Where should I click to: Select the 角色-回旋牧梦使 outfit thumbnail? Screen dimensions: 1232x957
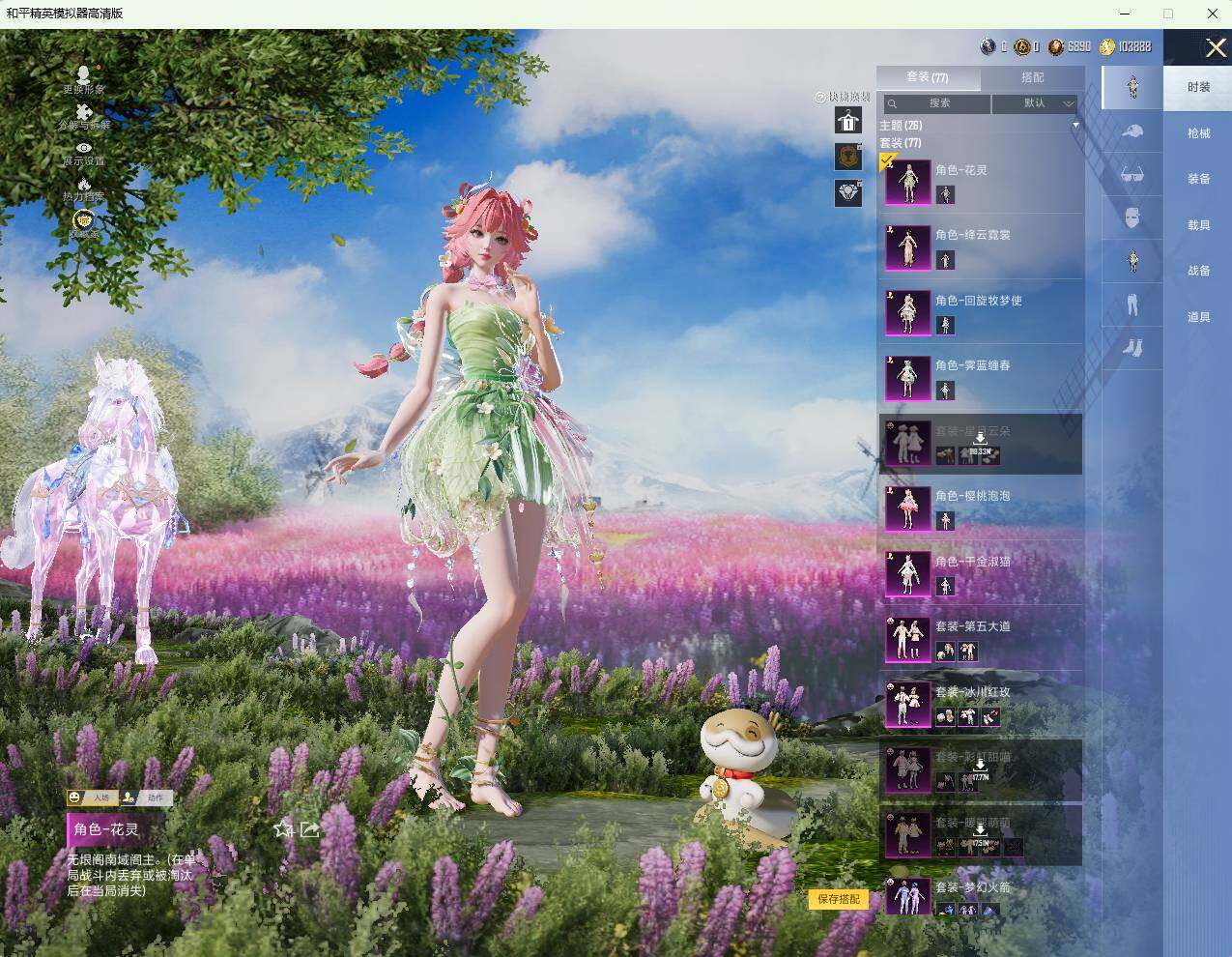point(907,312)
